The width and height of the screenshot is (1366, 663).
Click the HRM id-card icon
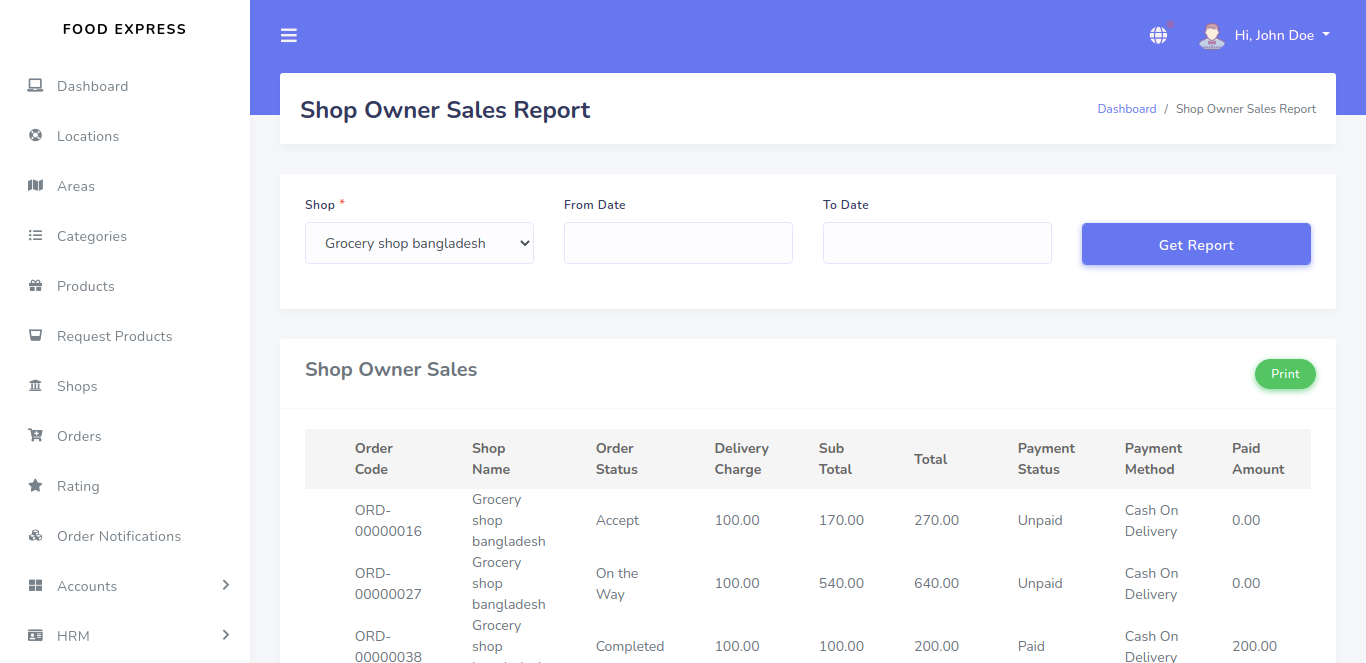coord(36,636)
